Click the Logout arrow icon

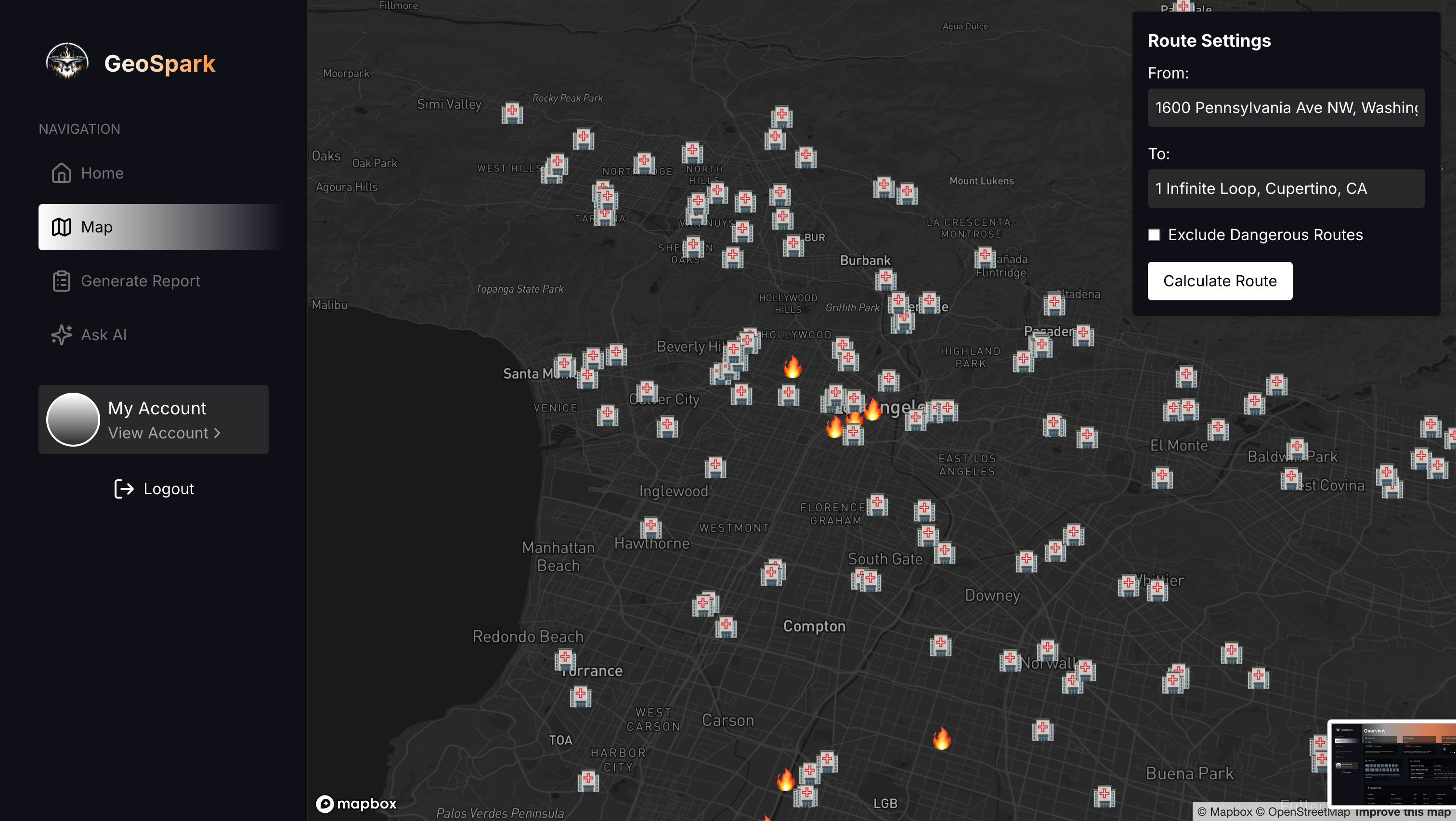pyautogui.click(x=124, y=489)
